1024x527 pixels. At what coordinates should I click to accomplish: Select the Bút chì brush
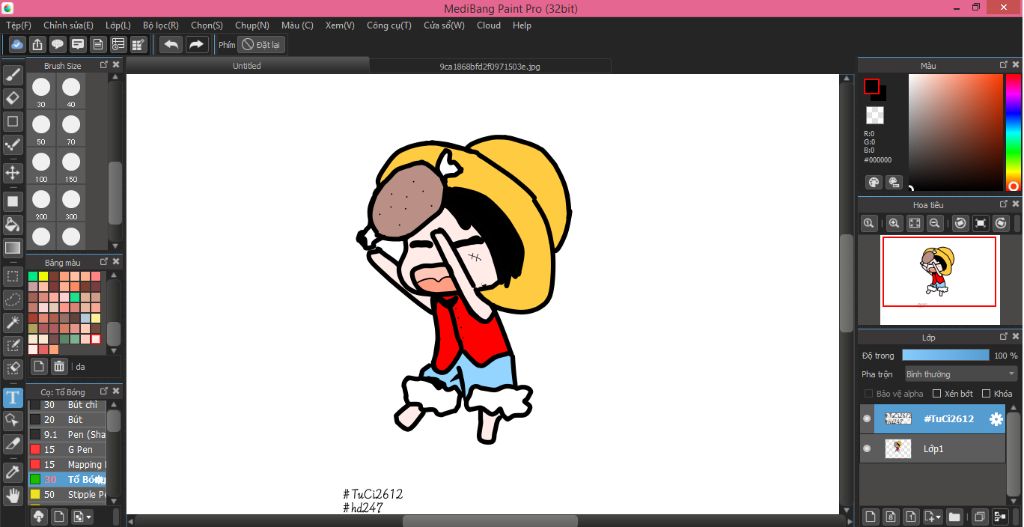pyautogui.click(x=67, y=404)
